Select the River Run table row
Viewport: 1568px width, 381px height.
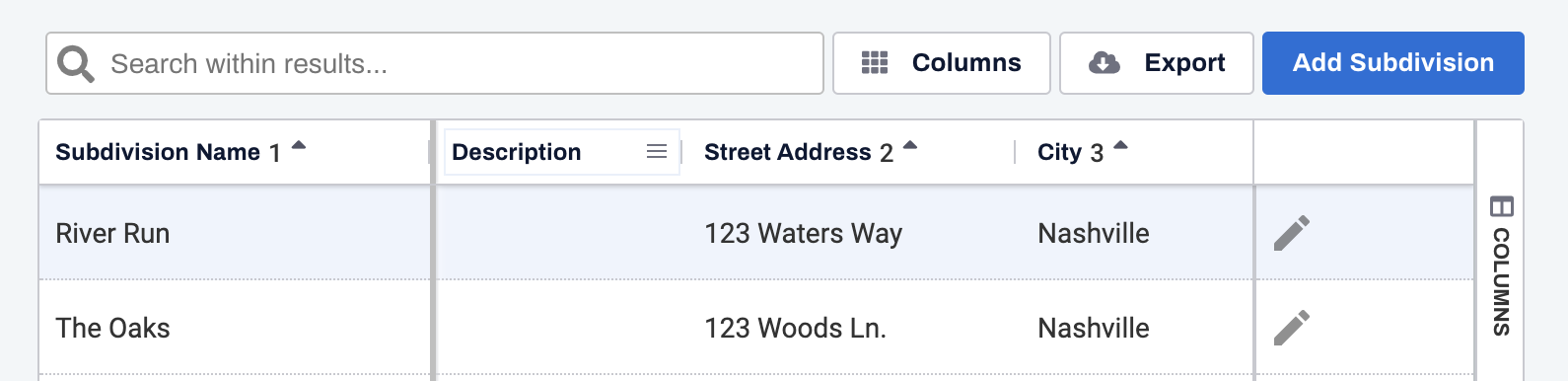(x=756, y=233)
